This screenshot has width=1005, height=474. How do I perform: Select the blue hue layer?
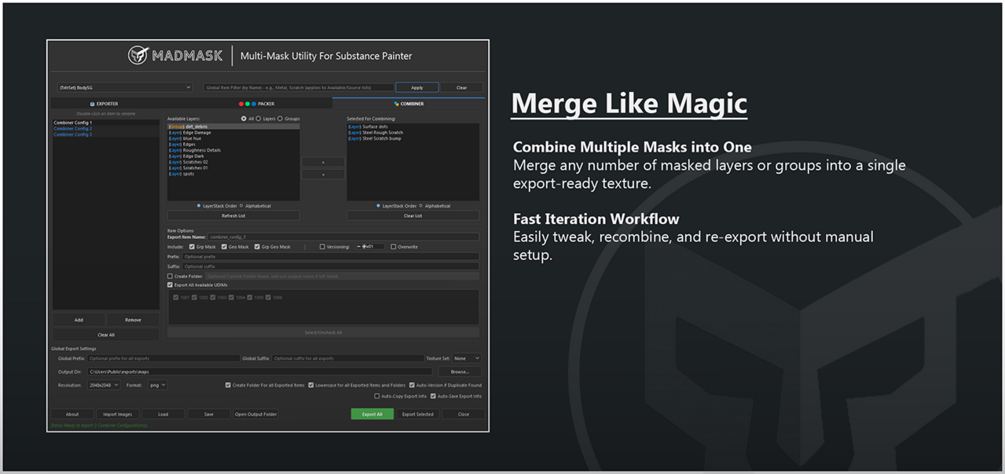(233, 138)
